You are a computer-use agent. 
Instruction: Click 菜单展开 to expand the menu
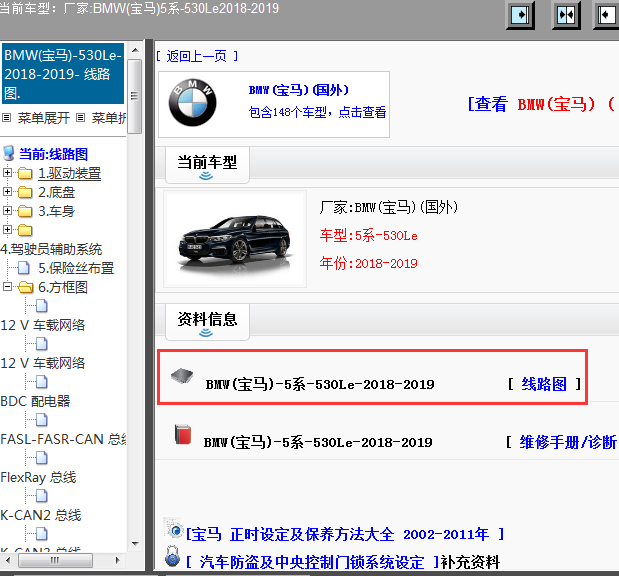tap(43, 118)
